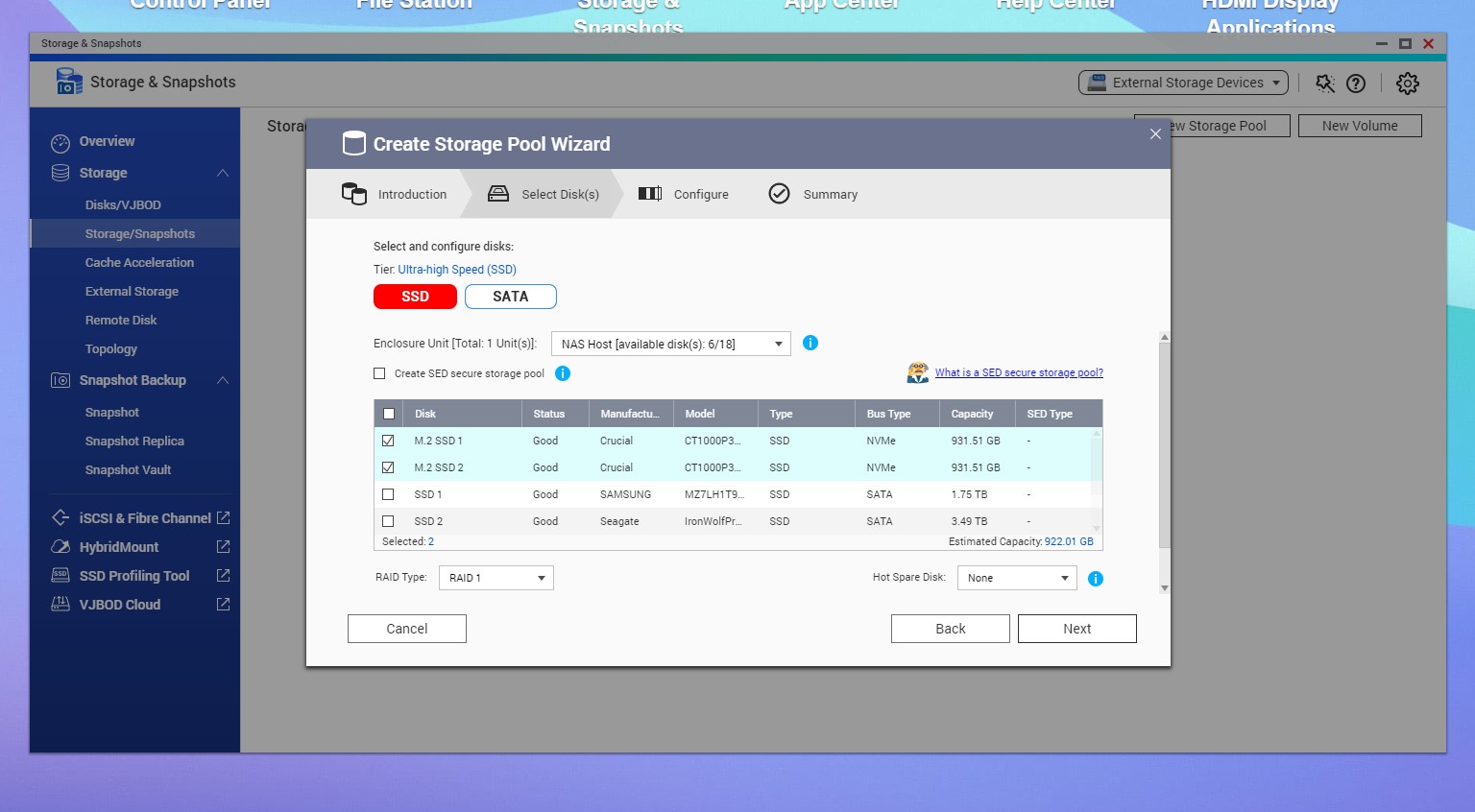Check the SSD 2 Seagate disk
The width and height of the screenshot is (1475, 812).
coord(388,521)
